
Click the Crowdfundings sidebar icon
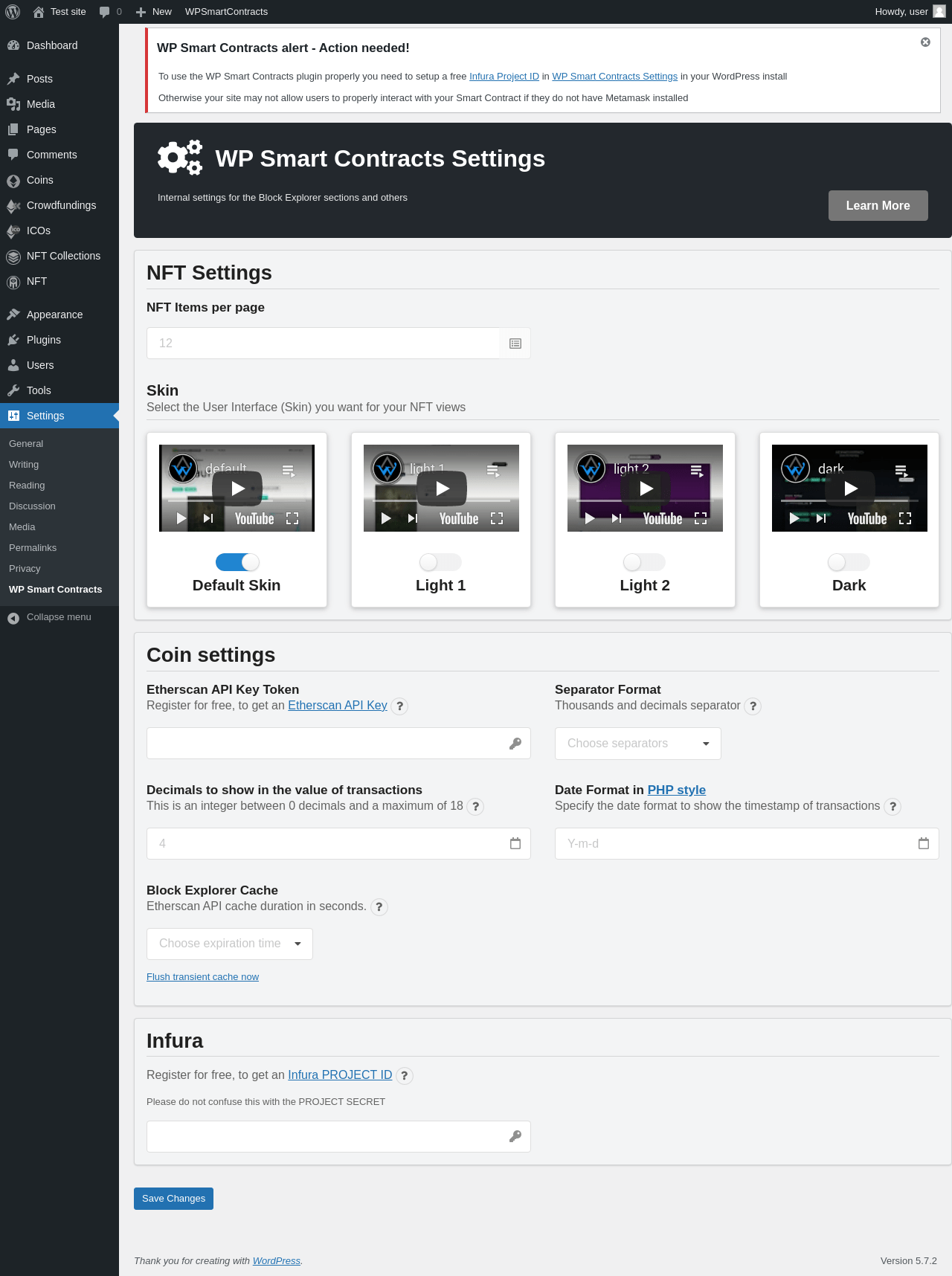(13, 206)
